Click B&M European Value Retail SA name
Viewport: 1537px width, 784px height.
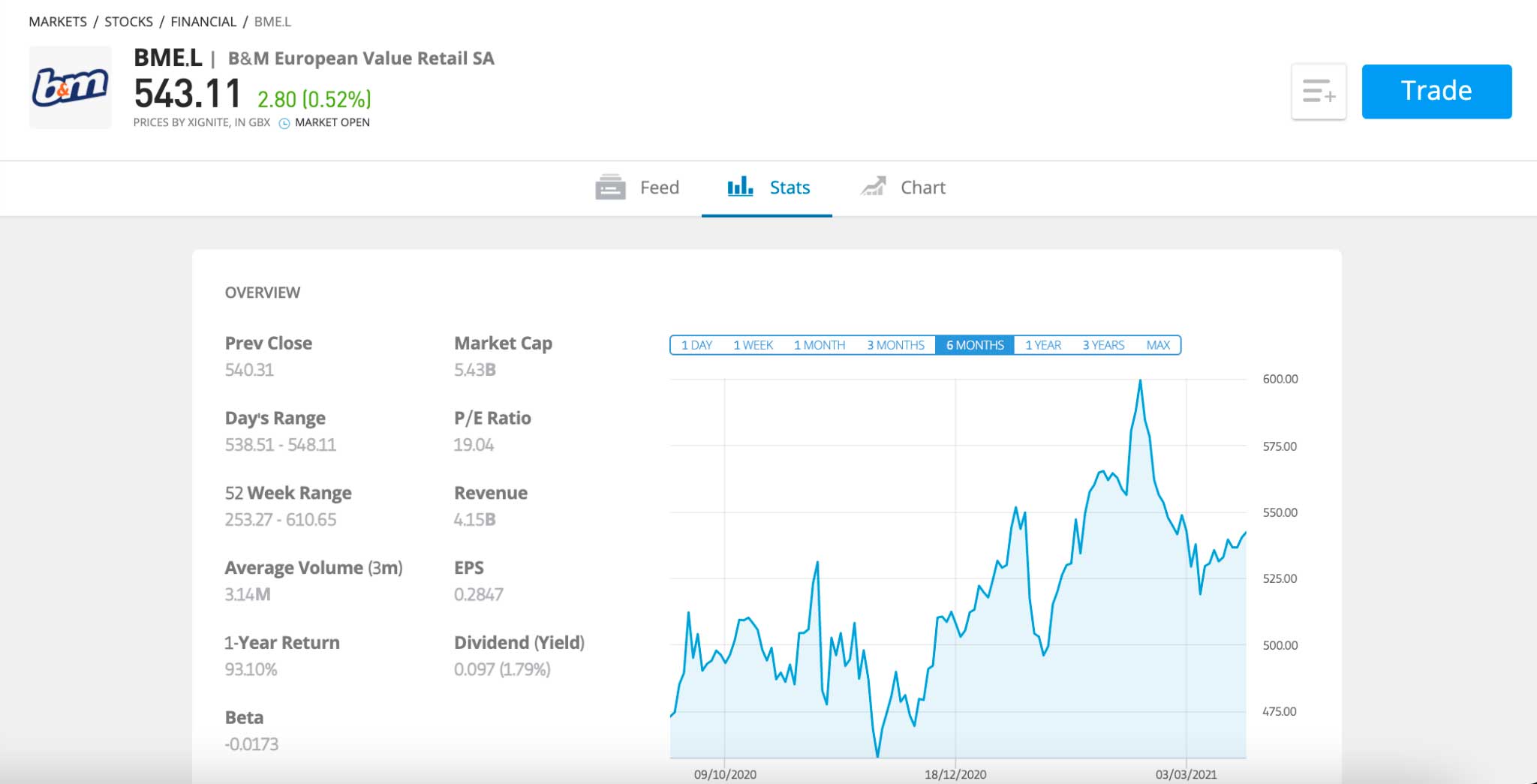click(x=361, y=59)
